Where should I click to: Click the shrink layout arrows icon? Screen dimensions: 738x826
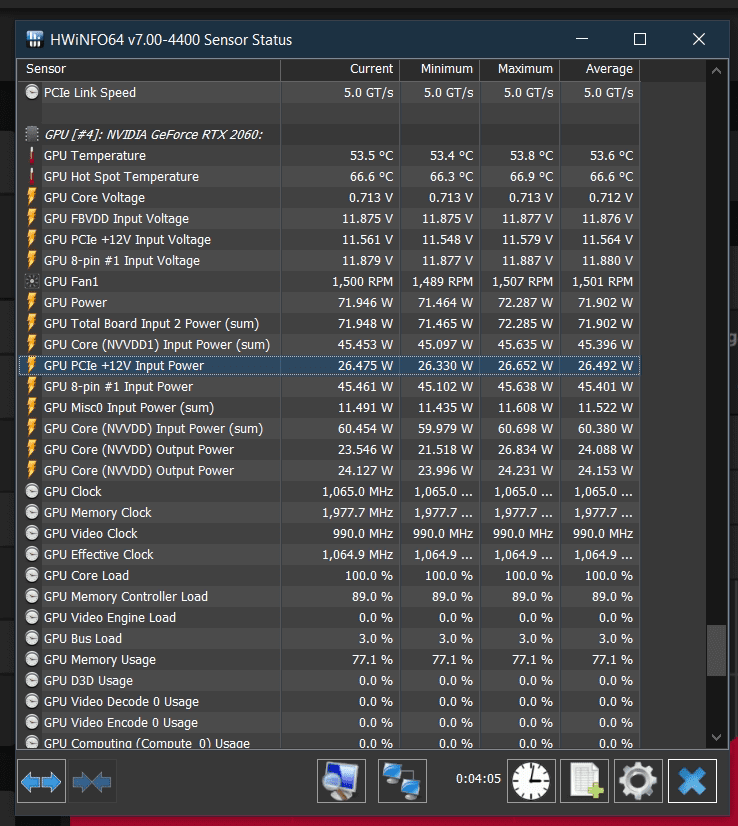click(92, 781)
